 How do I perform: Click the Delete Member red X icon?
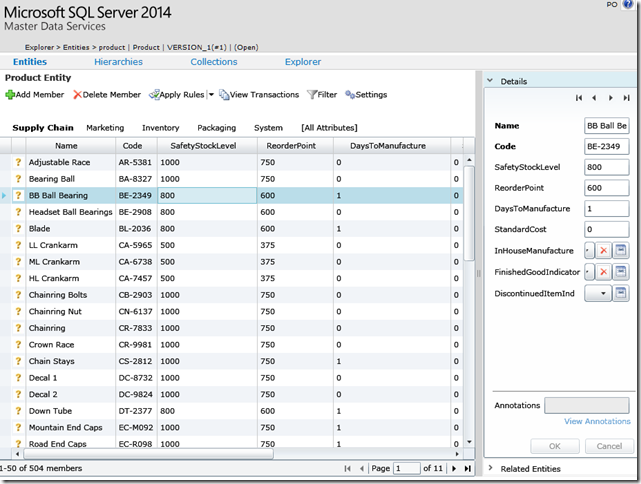[x=76, y=95]
